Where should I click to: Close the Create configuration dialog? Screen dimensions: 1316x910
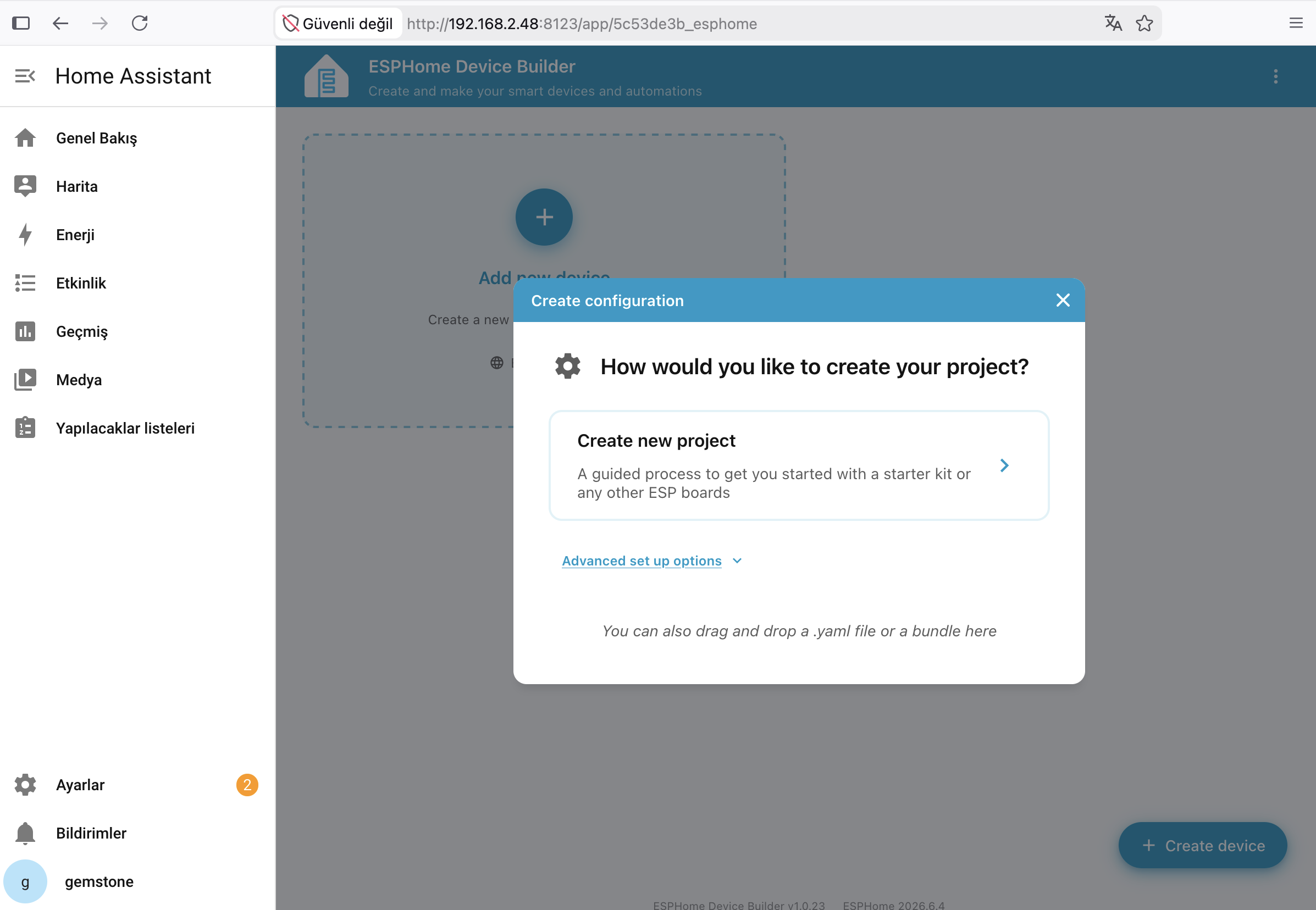coord(1063,301)
